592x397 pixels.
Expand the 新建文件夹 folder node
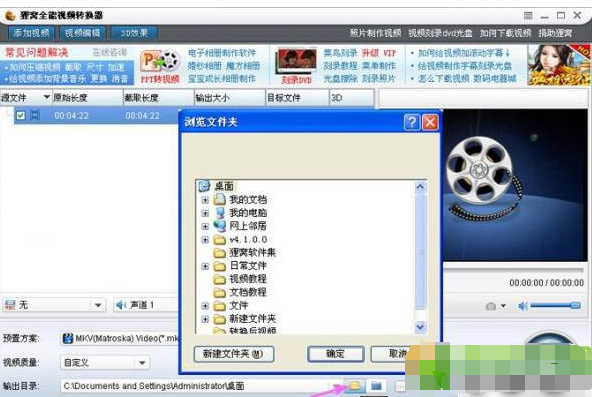[x=205, y=319]
